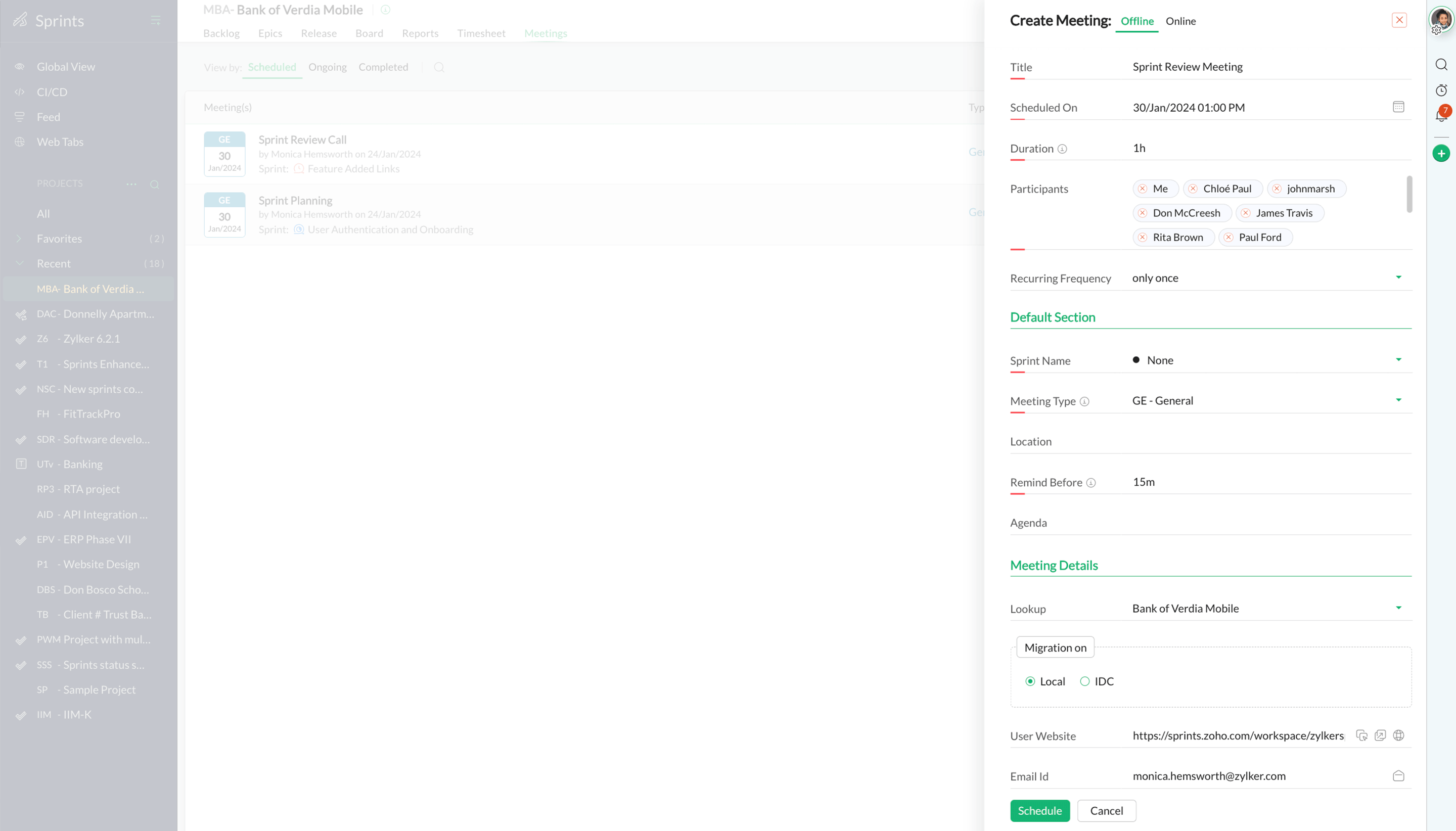Click the Meeting Type info icon

1084,402
